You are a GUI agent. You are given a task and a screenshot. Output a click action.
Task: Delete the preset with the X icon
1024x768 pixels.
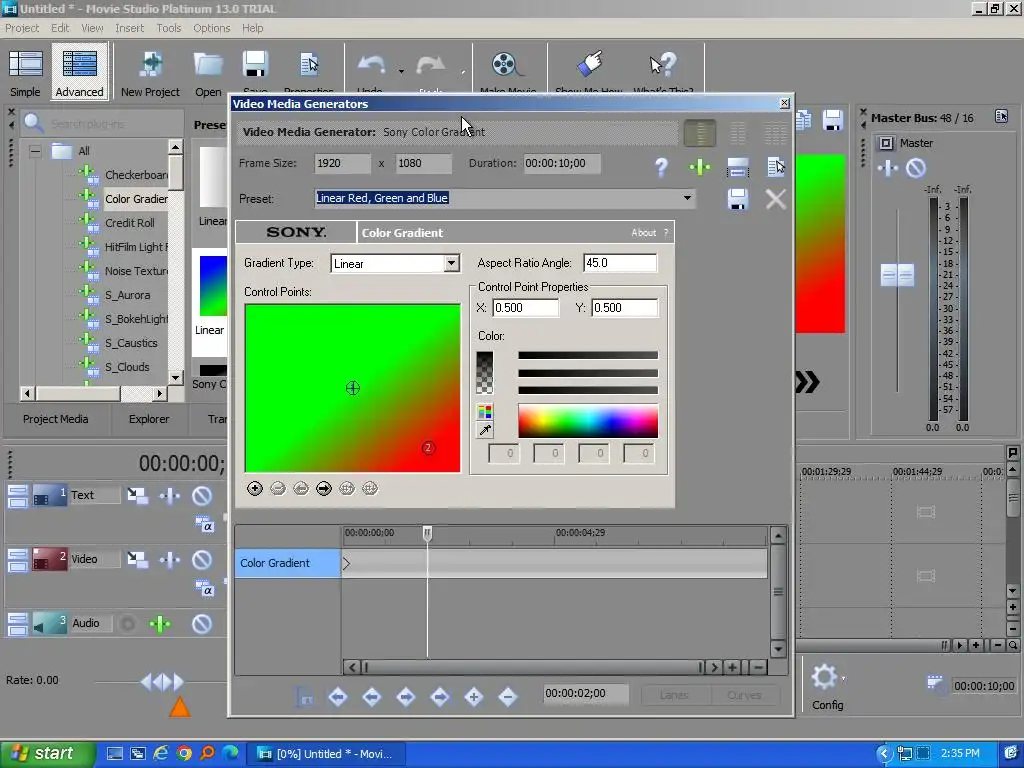pos(775,199)
